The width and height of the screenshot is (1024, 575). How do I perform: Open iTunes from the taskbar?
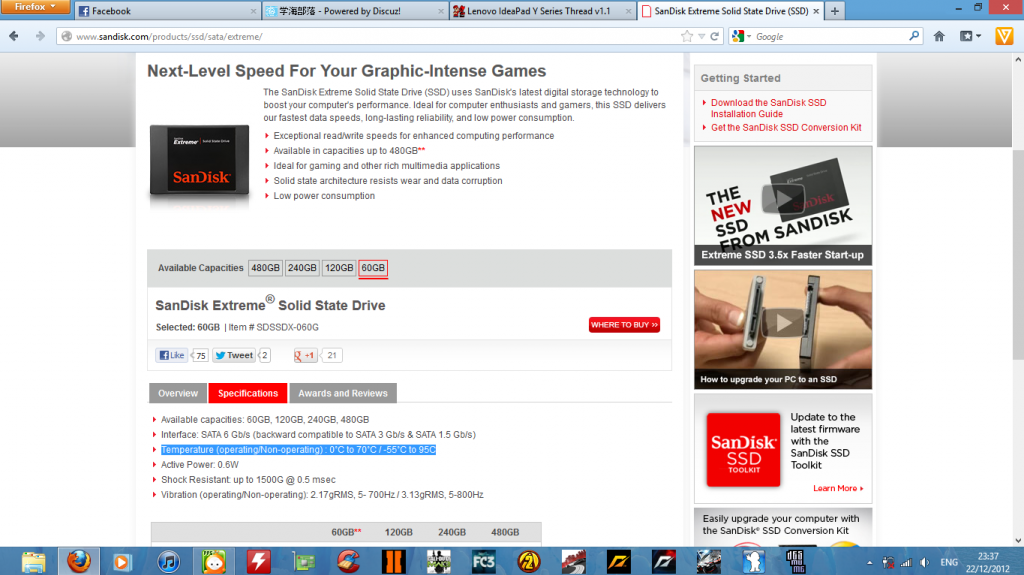pyautogui.click(x=167, y=561)
